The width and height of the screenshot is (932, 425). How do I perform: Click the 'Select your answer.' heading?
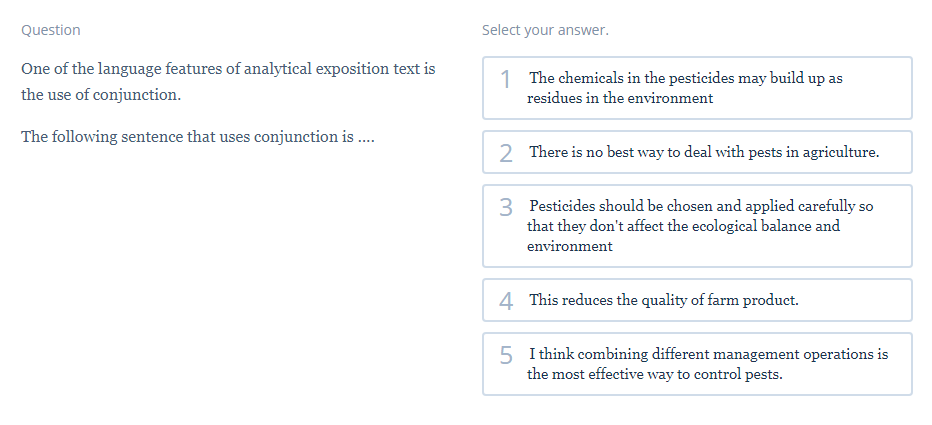pos(545,30)
